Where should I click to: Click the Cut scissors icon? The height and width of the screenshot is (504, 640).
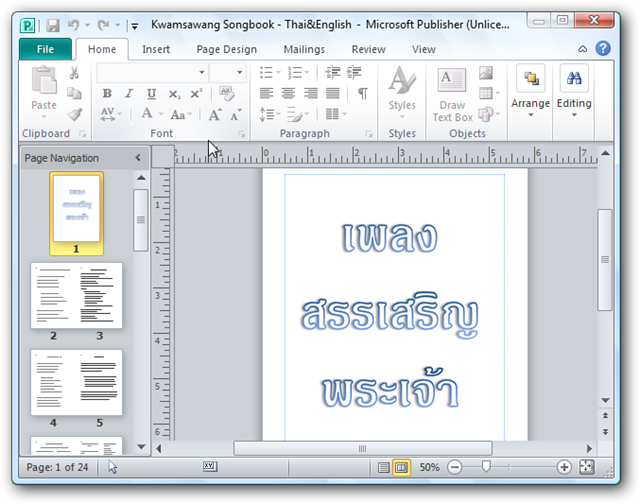point(74,73)
